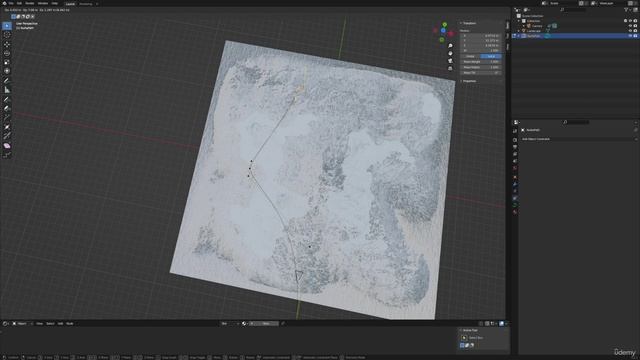Toggle camera view with the camera icon
The image size is (640, 360).
point(450,61)
